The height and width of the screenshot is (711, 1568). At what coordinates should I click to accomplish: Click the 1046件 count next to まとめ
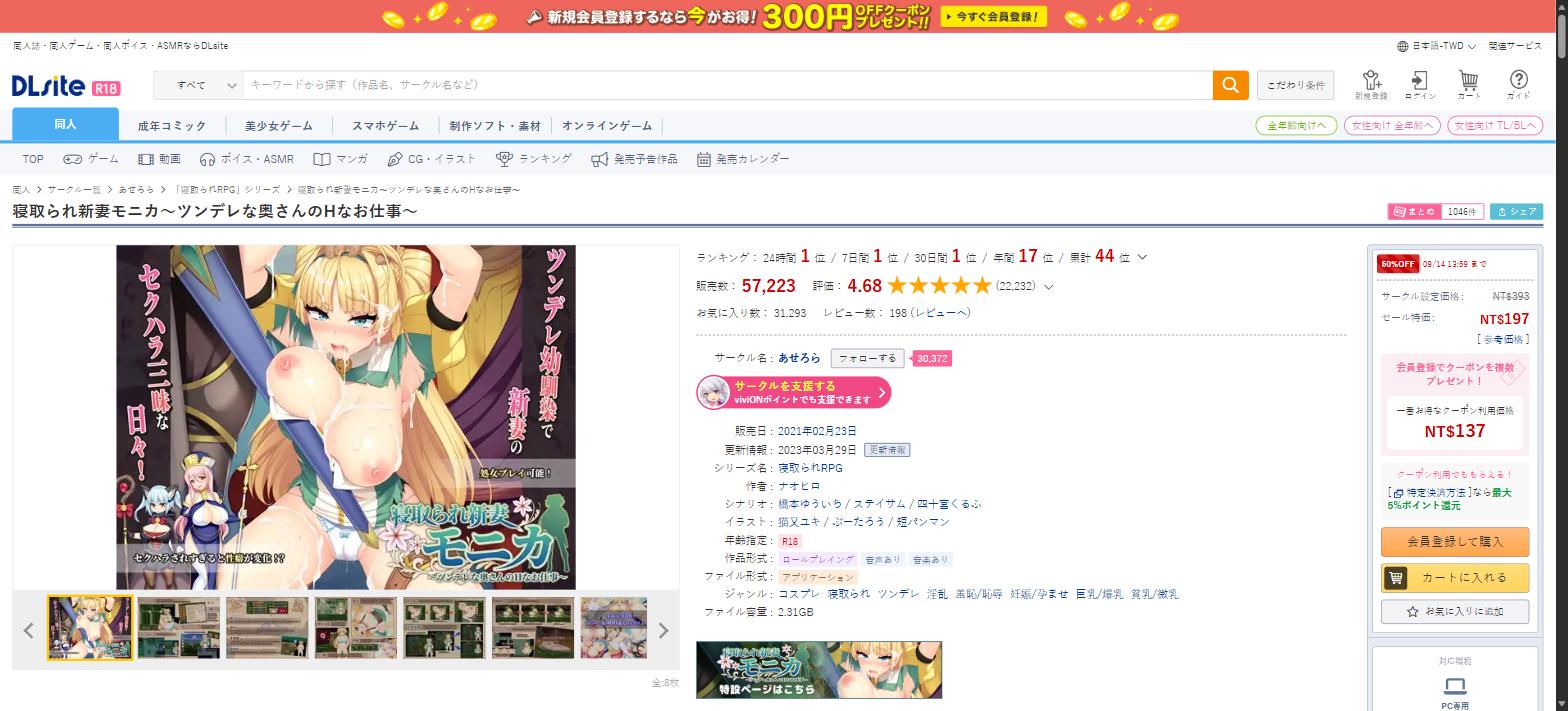point(1462,212)
